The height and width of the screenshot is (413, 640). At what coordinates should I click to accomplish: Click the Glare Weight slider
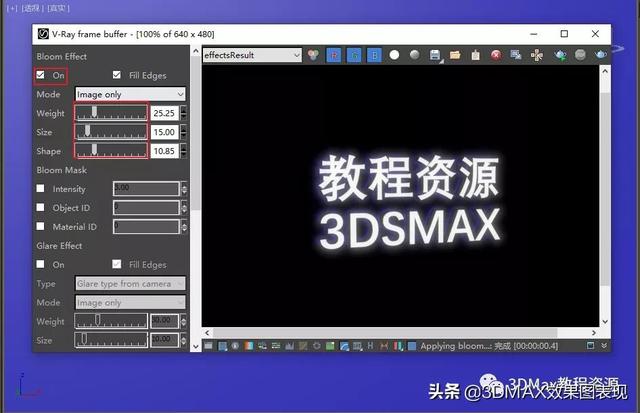coord(111,321)
